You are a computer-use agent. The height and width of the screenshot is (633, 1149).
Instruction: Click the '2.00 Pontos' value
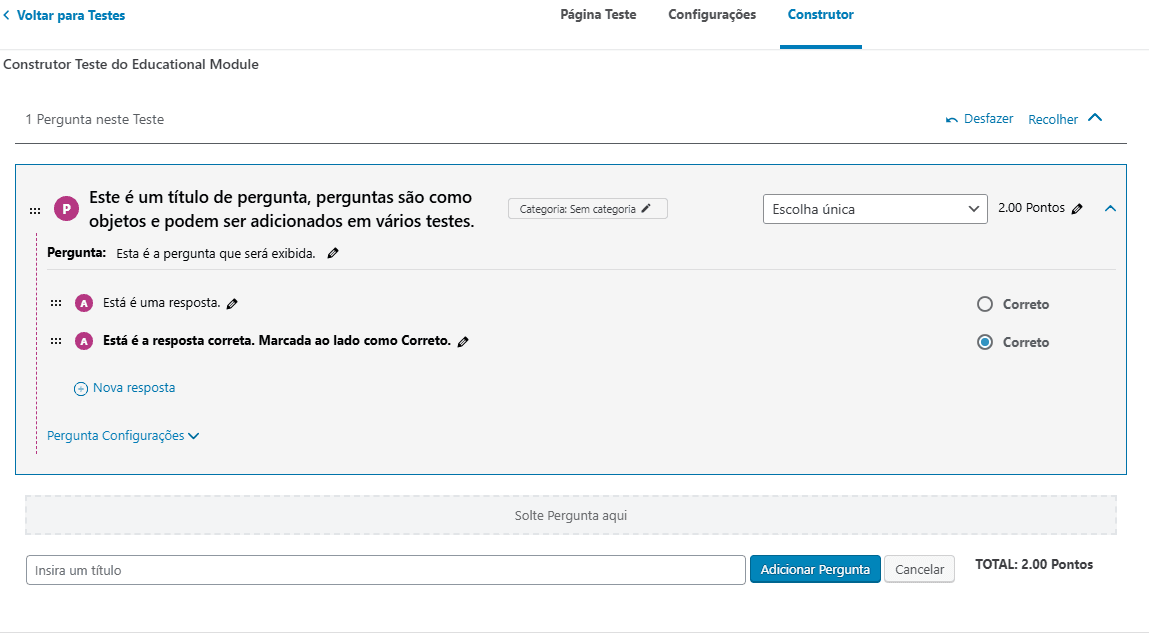pos(1031,208)
